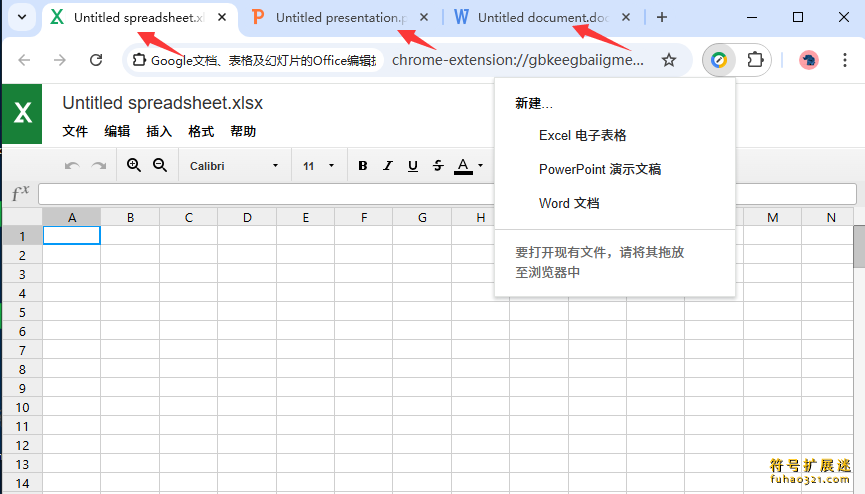Open the text color dropdown arrow

[480, 166]
